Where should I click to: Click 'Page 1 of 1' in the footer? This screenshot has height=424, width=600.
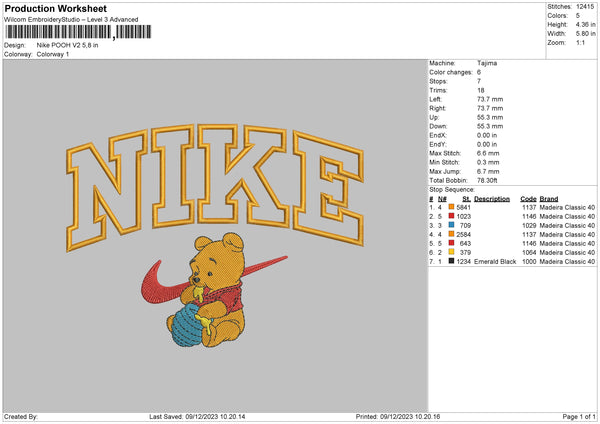click(579, 416)
